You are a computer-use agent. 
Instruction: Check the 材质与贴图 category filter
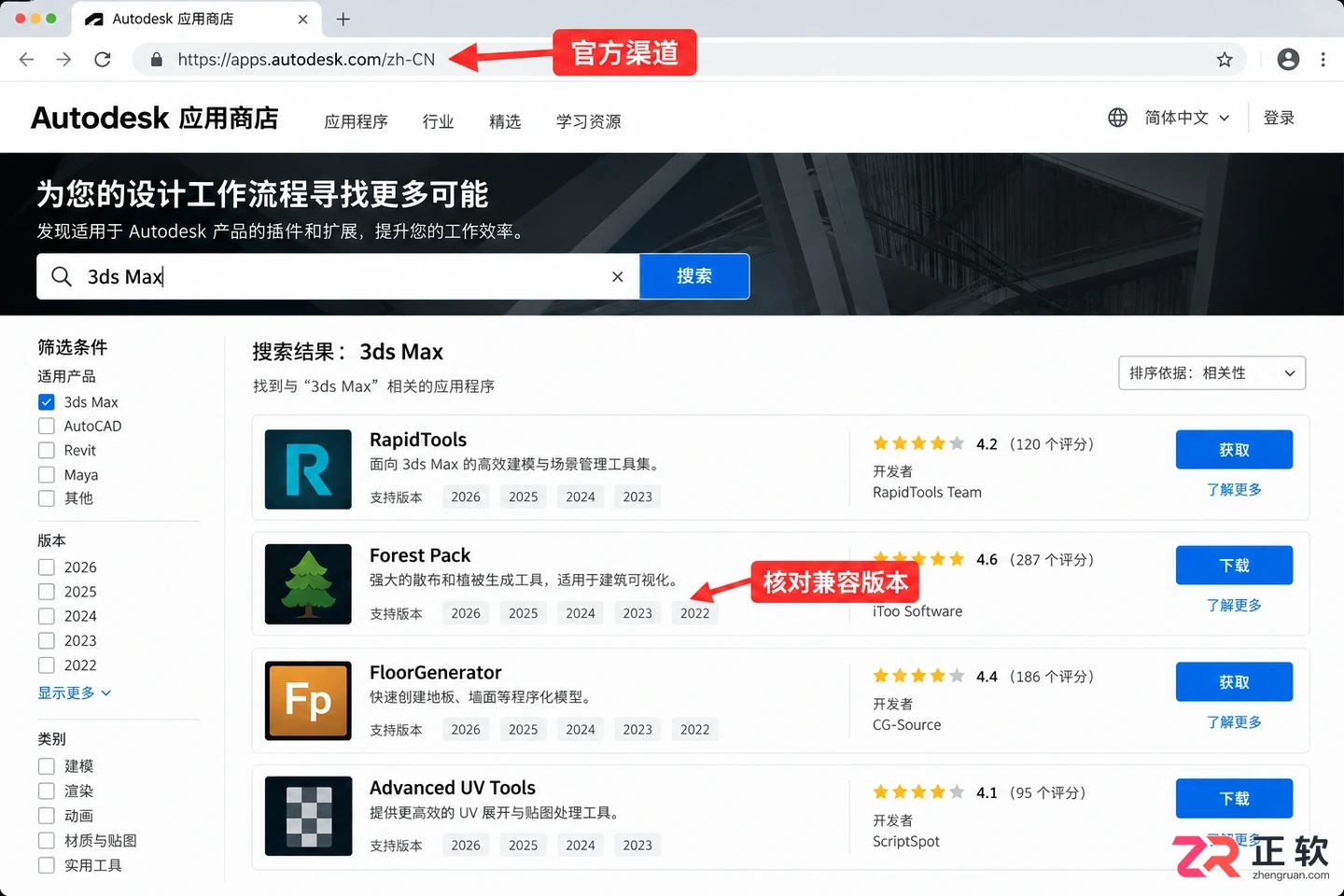pyautogui.click(x=47, y=840)
